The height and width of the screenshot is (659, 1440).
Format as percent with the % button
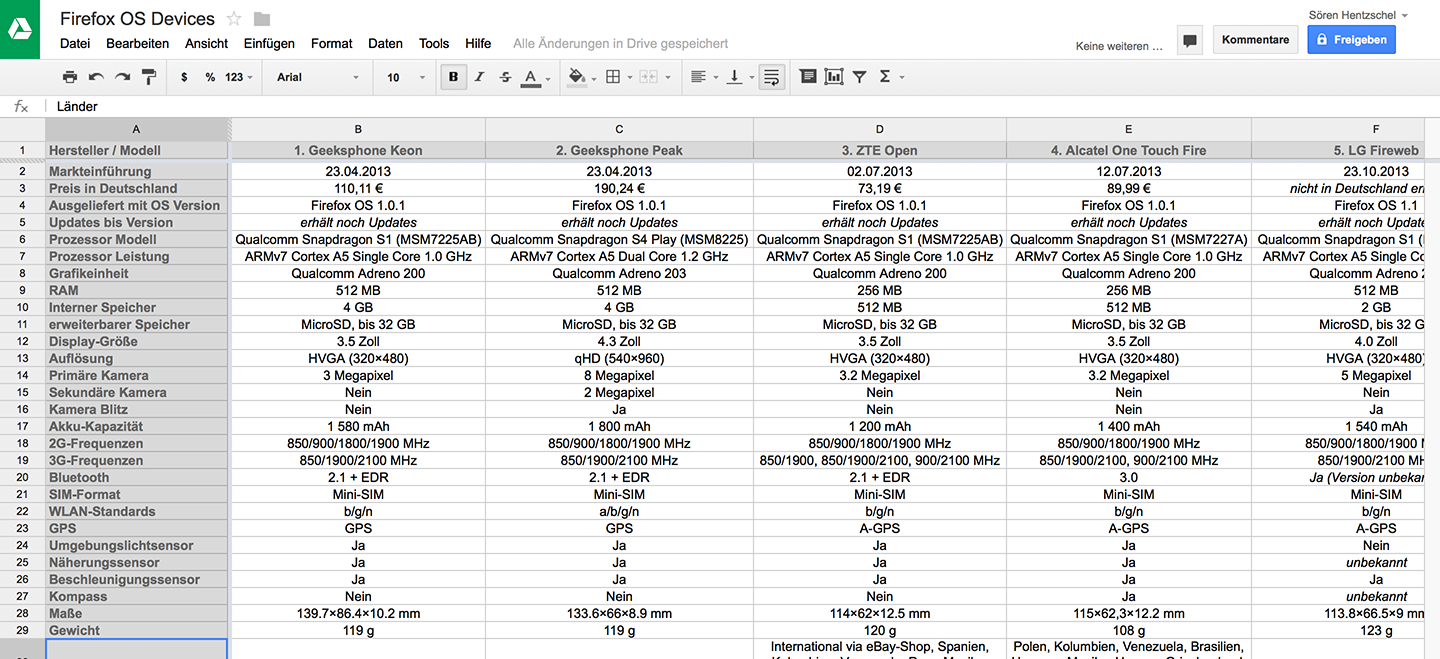point(210,77)
